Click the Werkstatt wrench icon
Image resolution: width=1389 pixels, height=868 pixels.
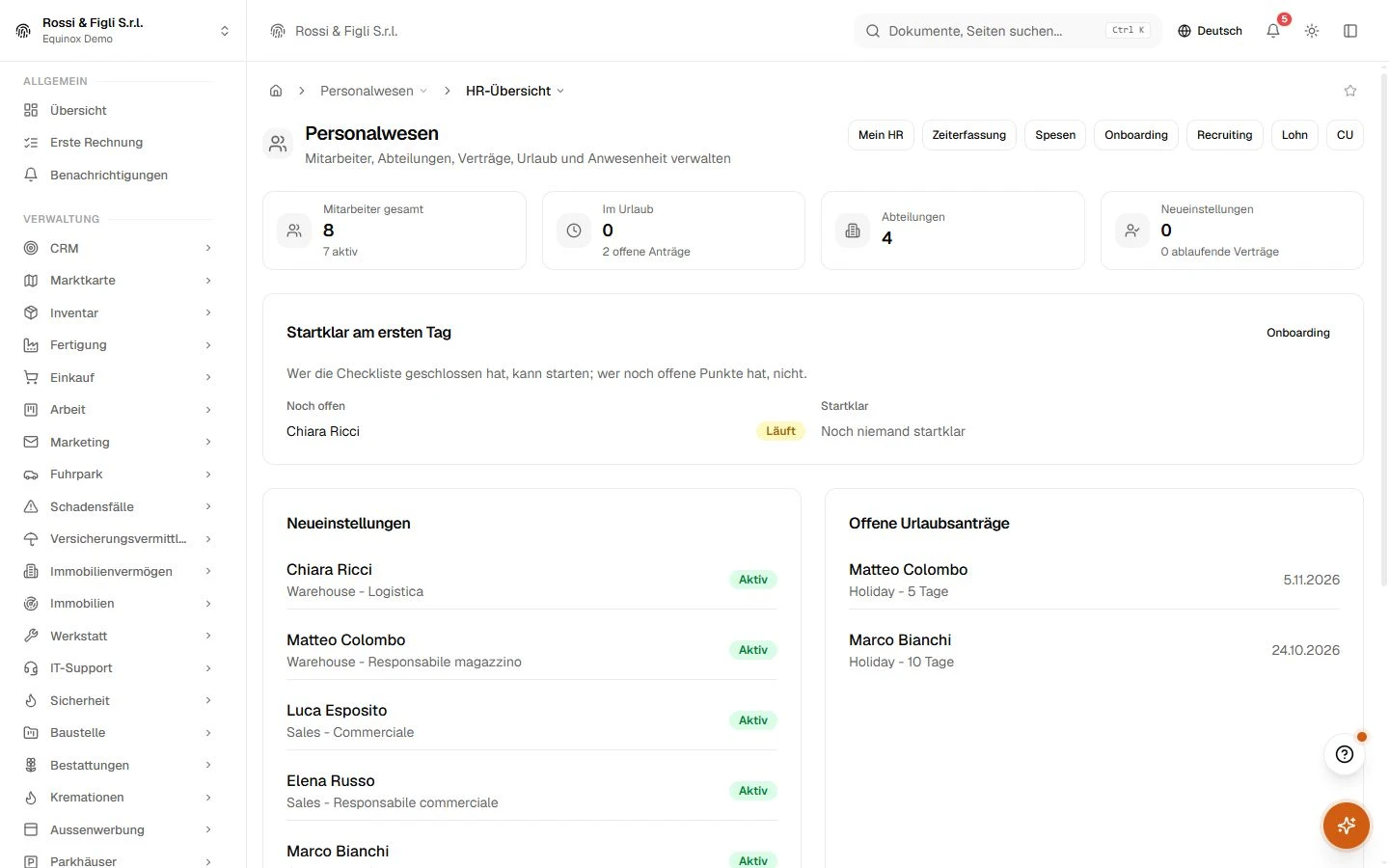(x=31, y=636)
